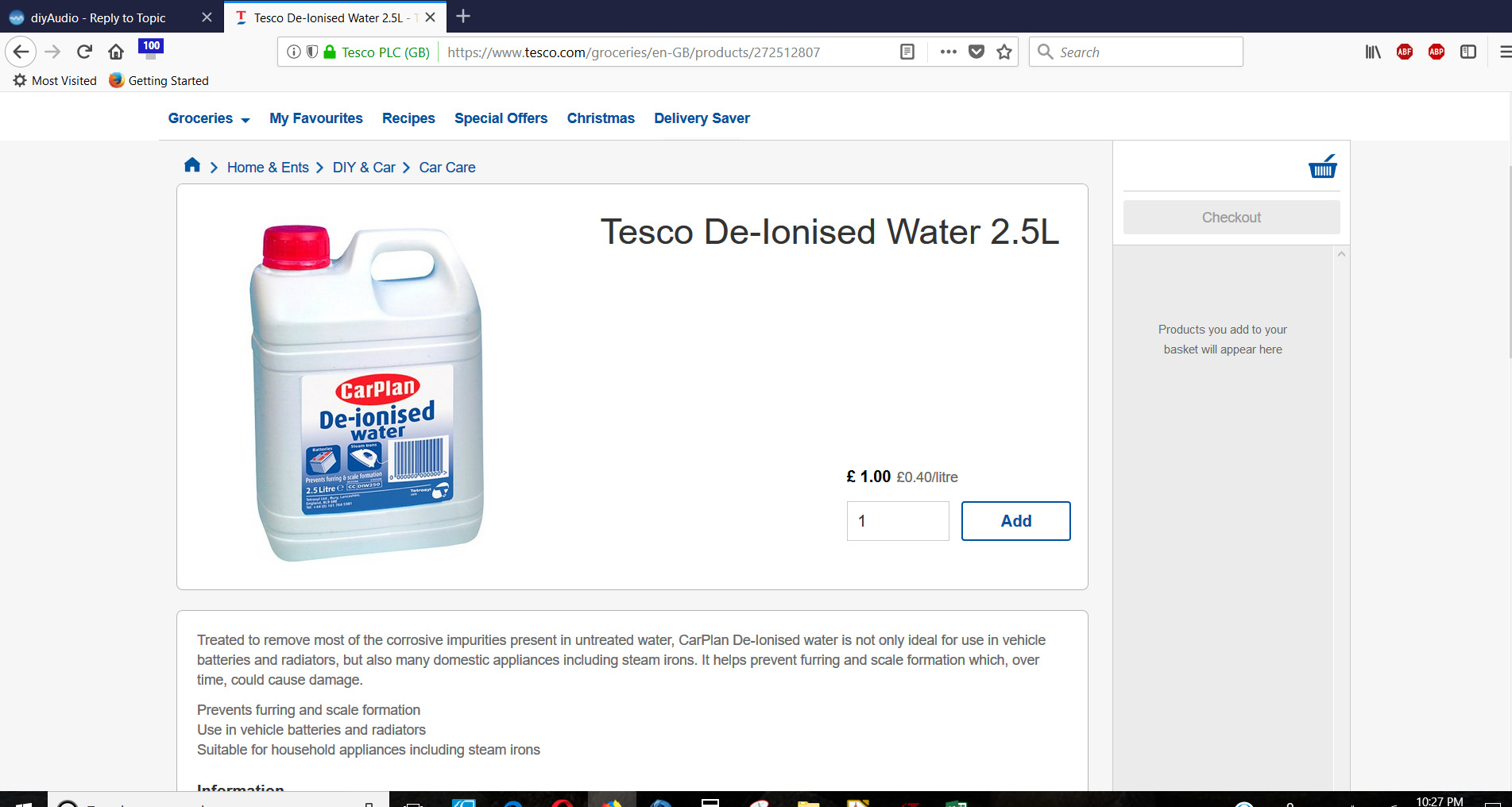Open the shopping basket icon
Viewport: 1512px width, 807px height.
[1323, 166]
